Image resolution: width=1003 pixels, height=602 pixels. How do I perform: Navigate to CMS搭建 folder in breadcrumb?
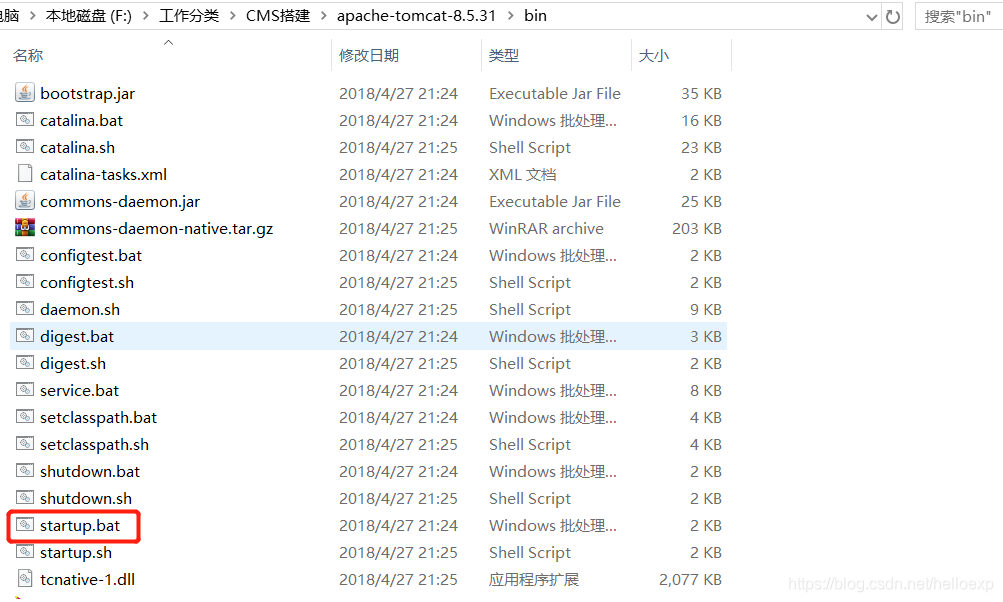coord(278,16)
